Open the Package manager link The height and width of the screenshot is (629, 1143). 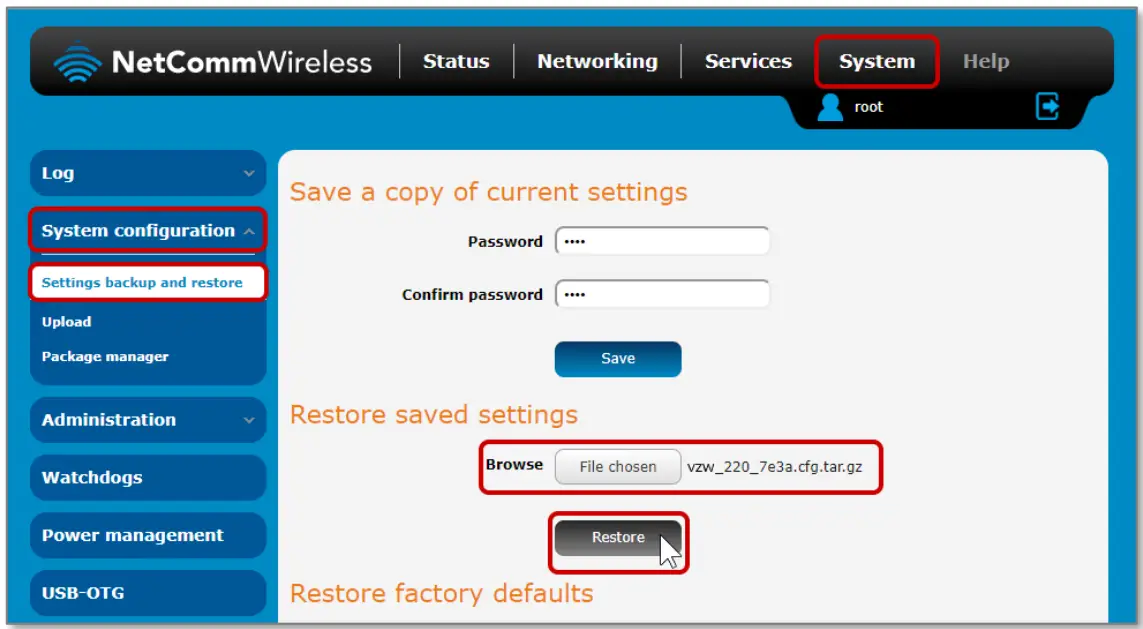[x=105, y=357]
